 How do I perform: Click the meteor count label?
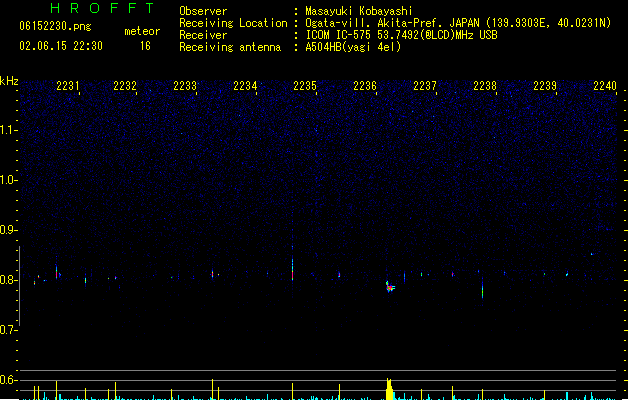tap(142, 31)
